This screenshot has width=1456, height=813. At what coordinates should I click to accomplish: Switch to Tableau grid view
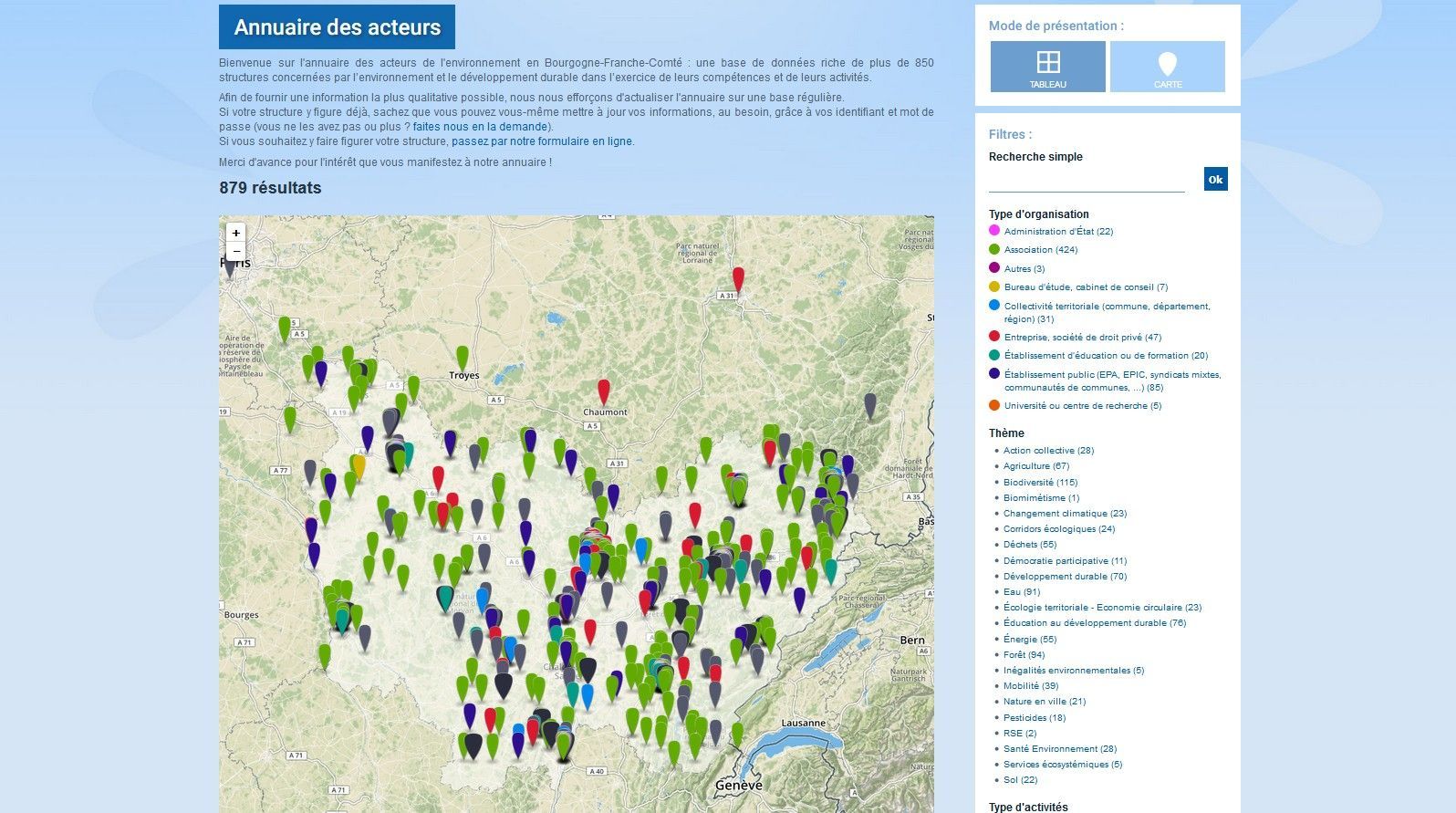coord(1047,67)
